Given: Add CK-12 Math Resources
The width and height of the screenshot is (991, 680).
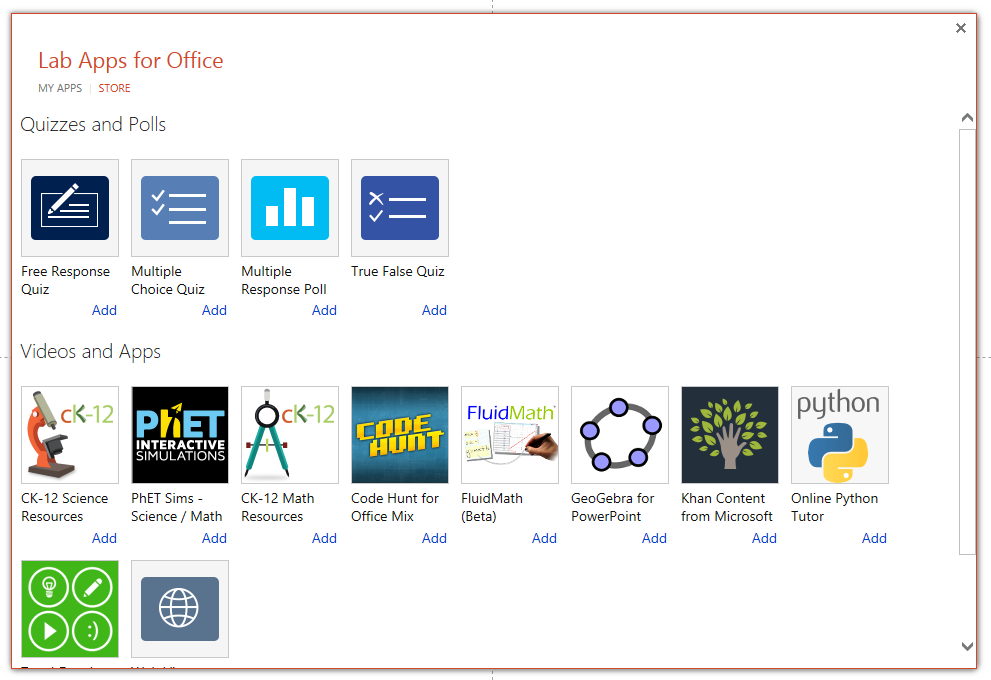Looking at the screenshot, I should 324,538.
